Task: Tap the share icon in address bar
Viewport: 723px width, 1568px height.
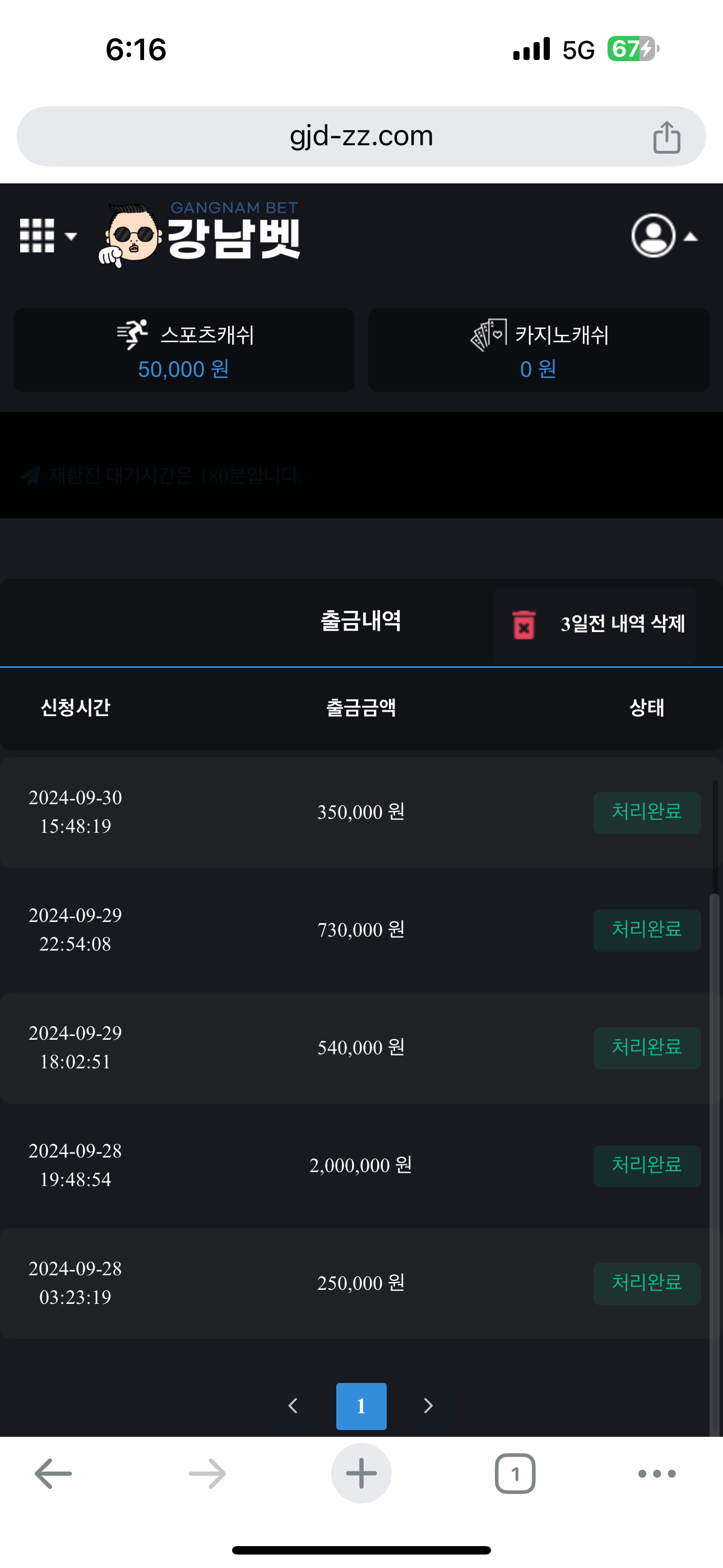Action: 666,137
